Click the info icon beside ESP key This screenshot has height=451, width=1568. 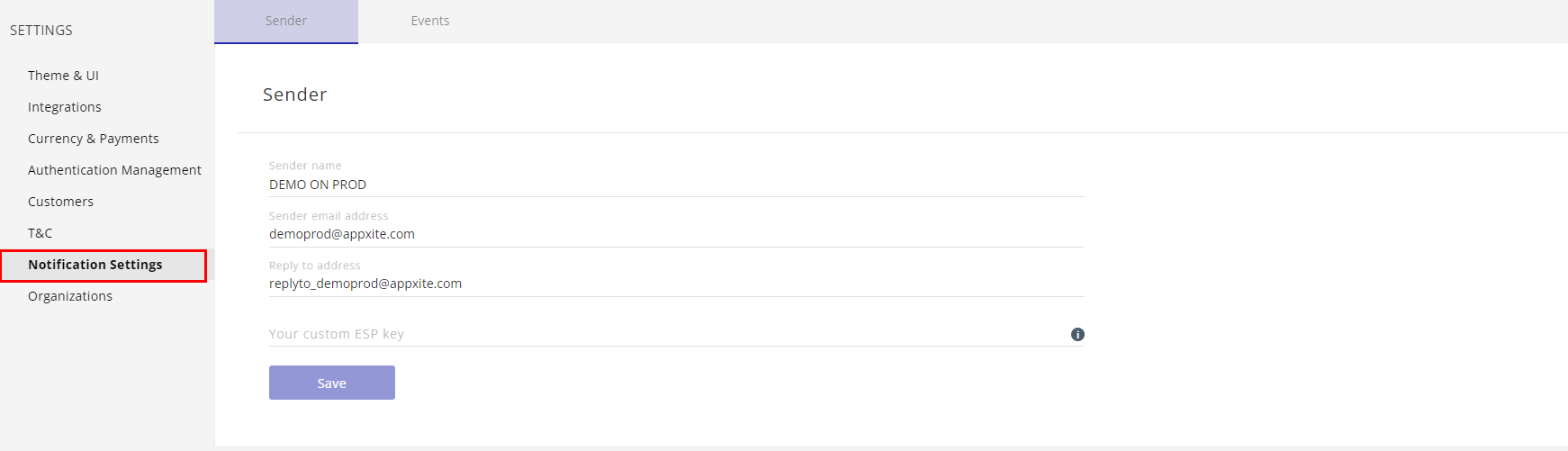[1077, 334]
